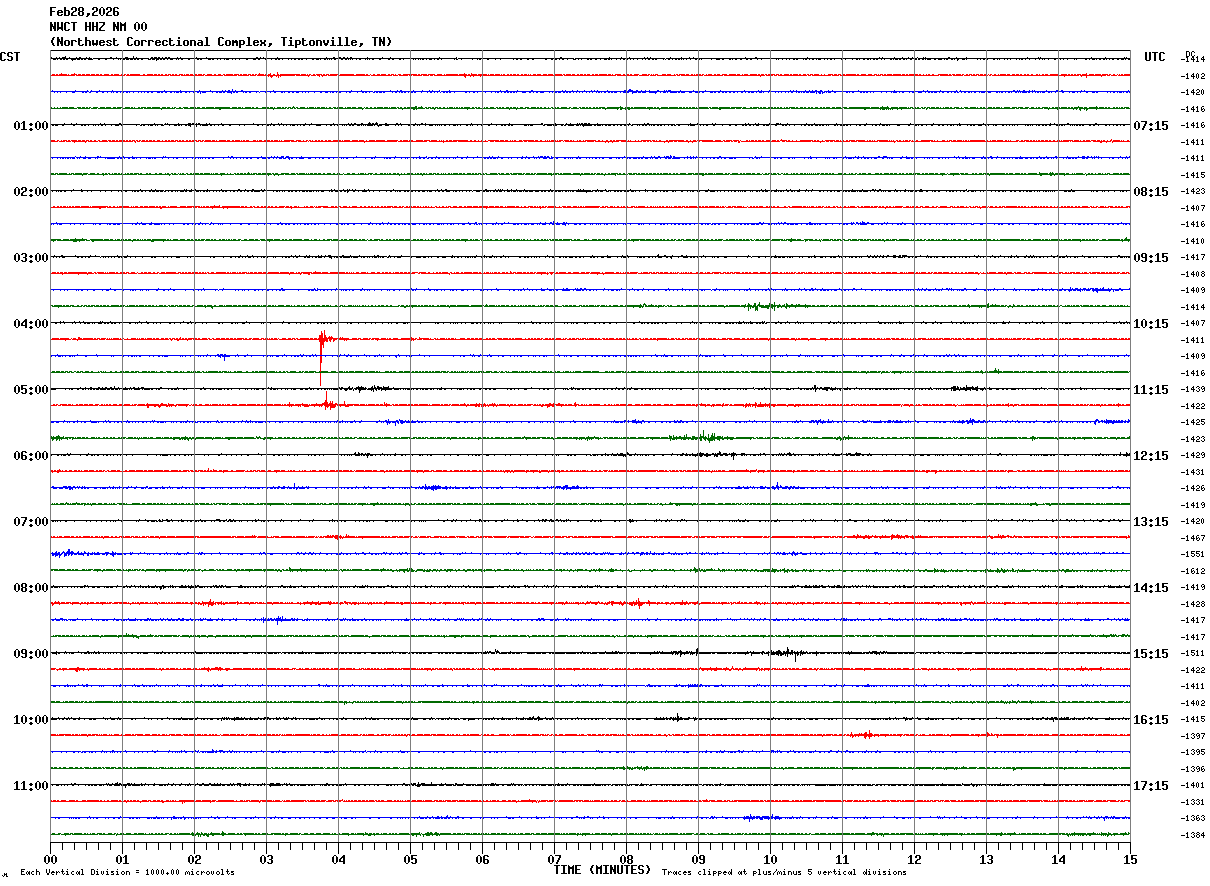1210x886 pixels.
Task: Click the DC offset value -1428
Action: 1192,604
